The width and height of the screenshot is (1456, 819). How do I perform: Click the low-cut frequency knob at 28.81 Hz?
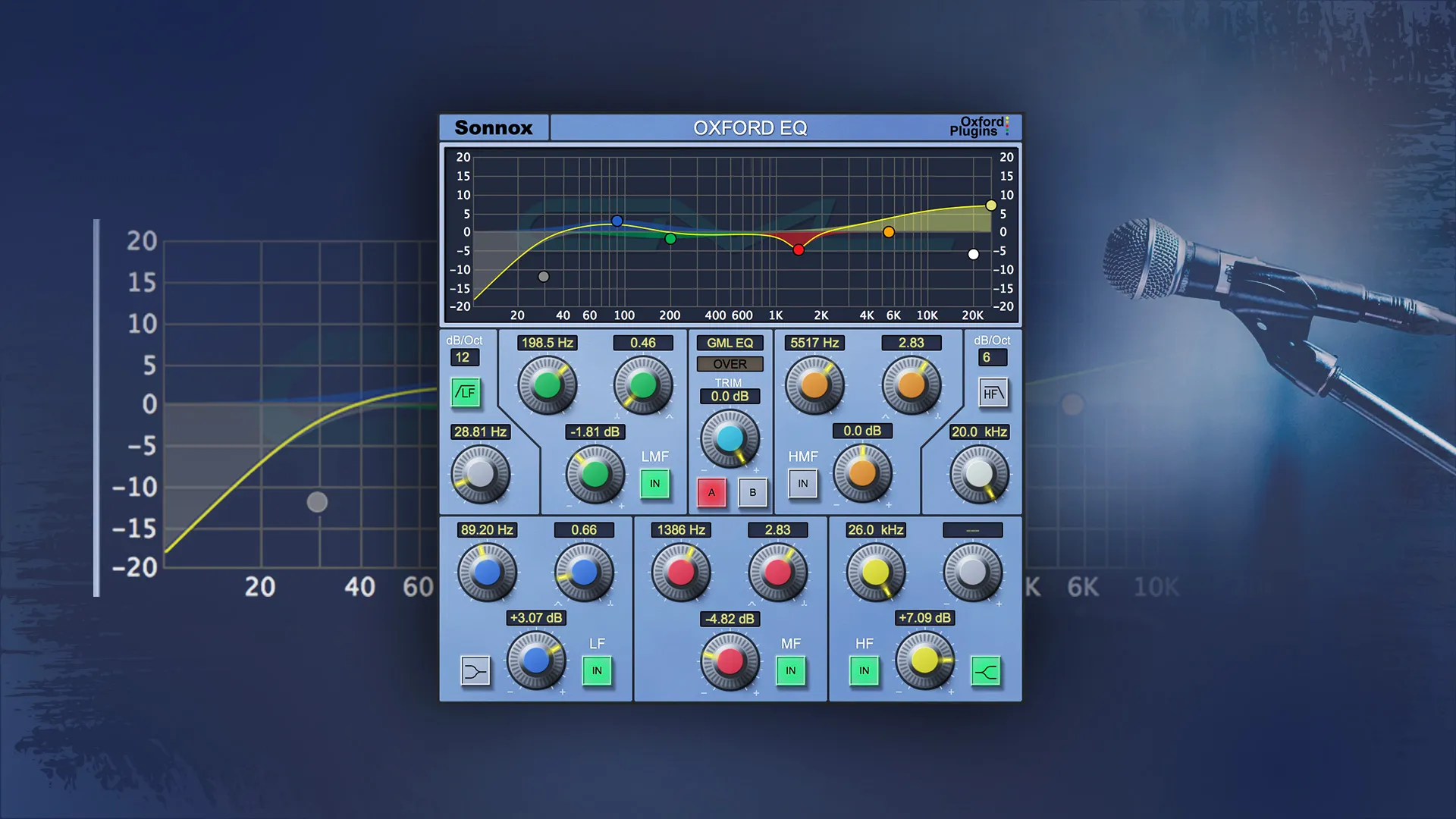[x=481, y=474]
